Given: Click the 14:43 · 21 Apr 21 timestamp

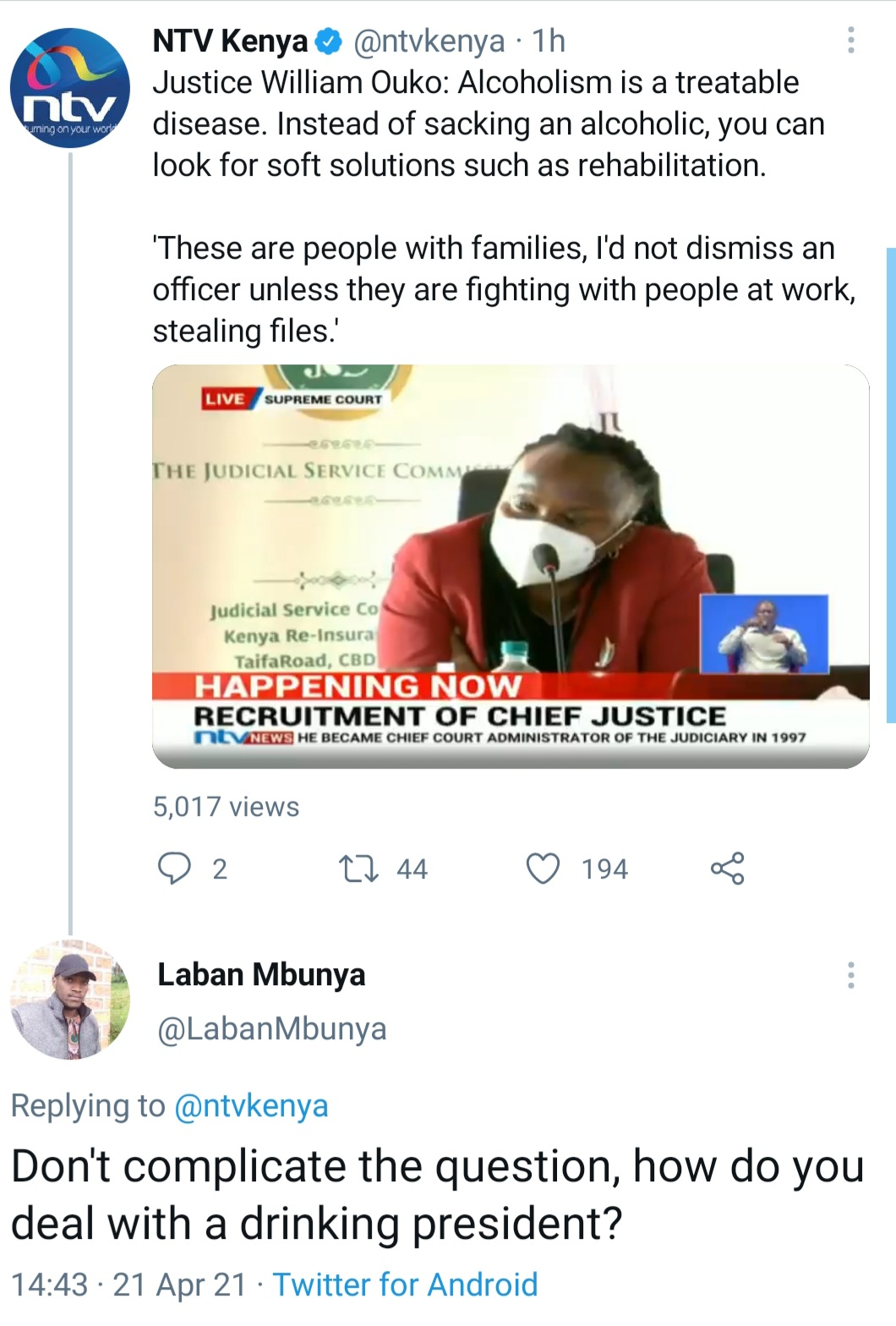Looking at the screenshot, I should pyautogui.click(x=129, y=1285).
